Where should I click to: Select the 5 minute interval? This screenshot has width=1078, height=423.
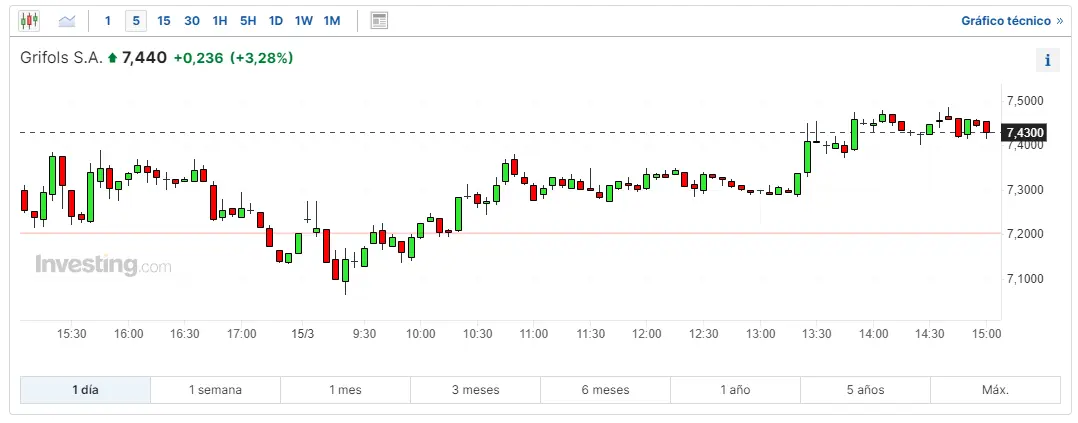(136, 21)
